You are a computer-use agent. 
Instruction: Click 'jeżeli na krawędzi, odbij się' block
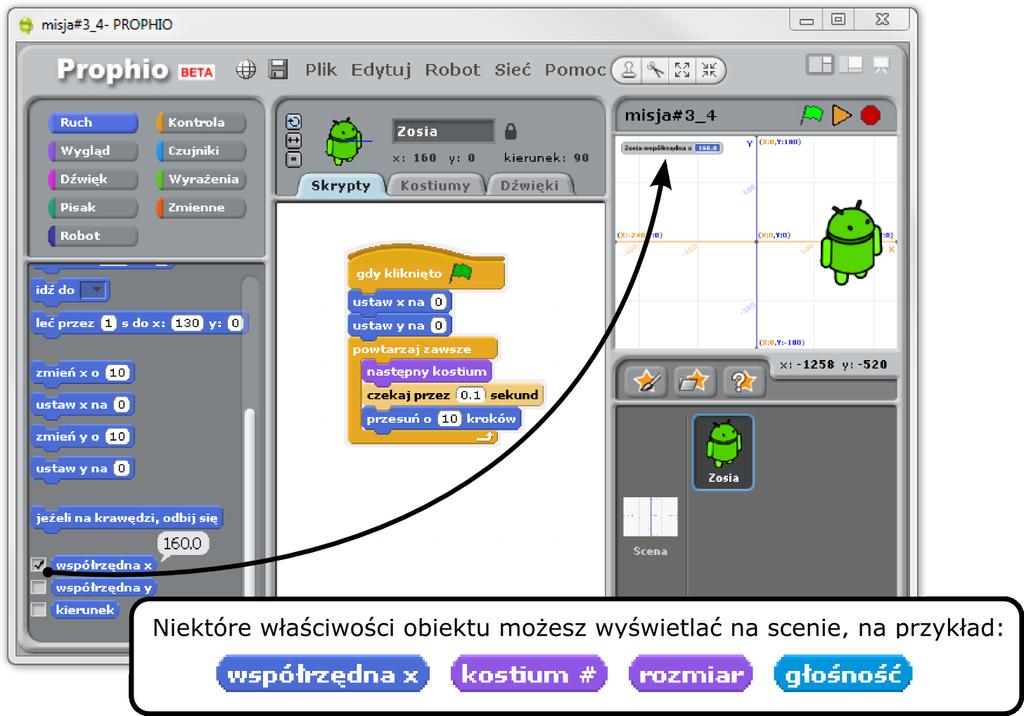(x=127, y=518)
